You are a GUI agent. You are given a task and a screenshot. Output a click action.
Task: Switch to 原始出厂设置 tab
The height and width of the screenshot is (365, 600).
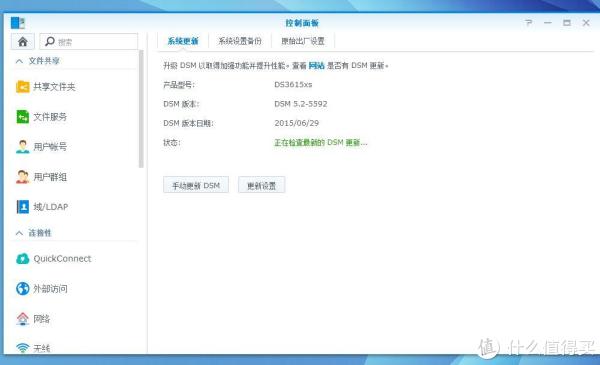(x=303, y=41)
